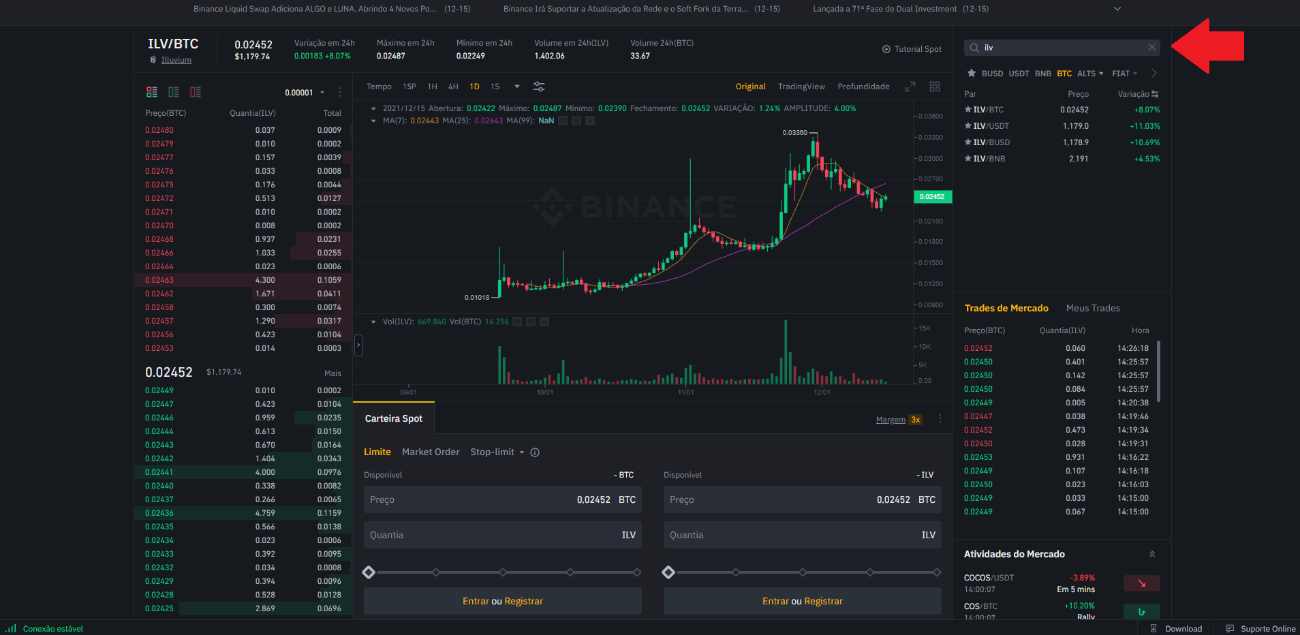Open the Vol indicator settings

(533, 322)
